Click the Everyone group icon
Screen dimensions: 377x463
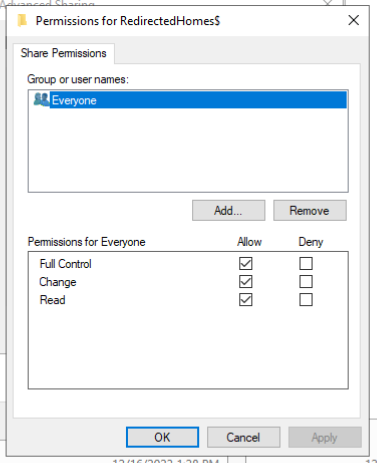(x=42, y=100)
